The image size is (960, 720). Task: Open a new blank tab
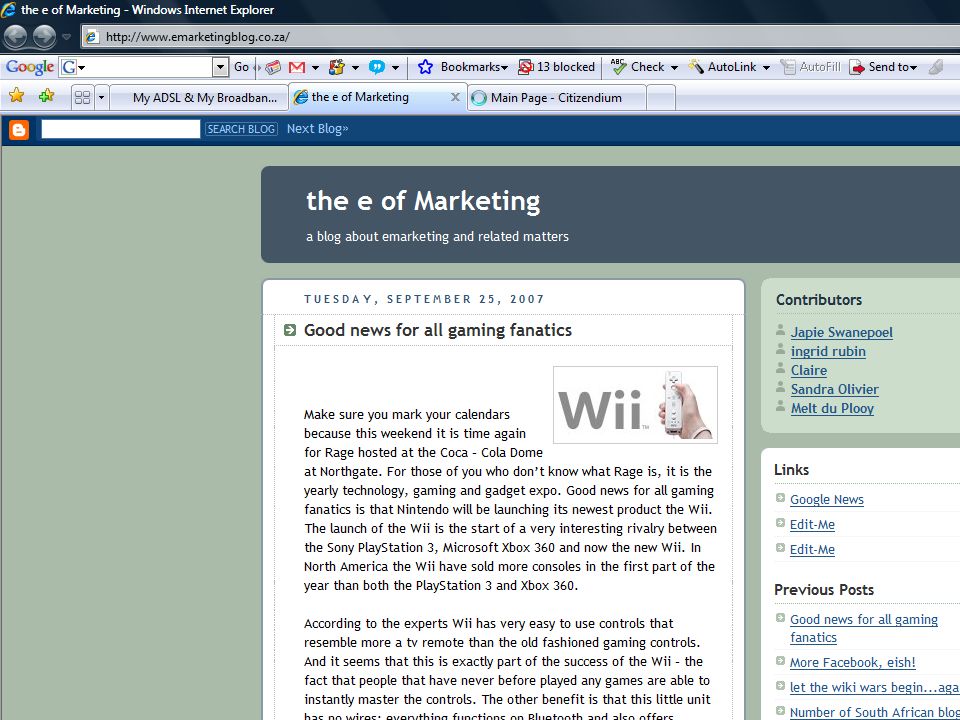[661, 97]
